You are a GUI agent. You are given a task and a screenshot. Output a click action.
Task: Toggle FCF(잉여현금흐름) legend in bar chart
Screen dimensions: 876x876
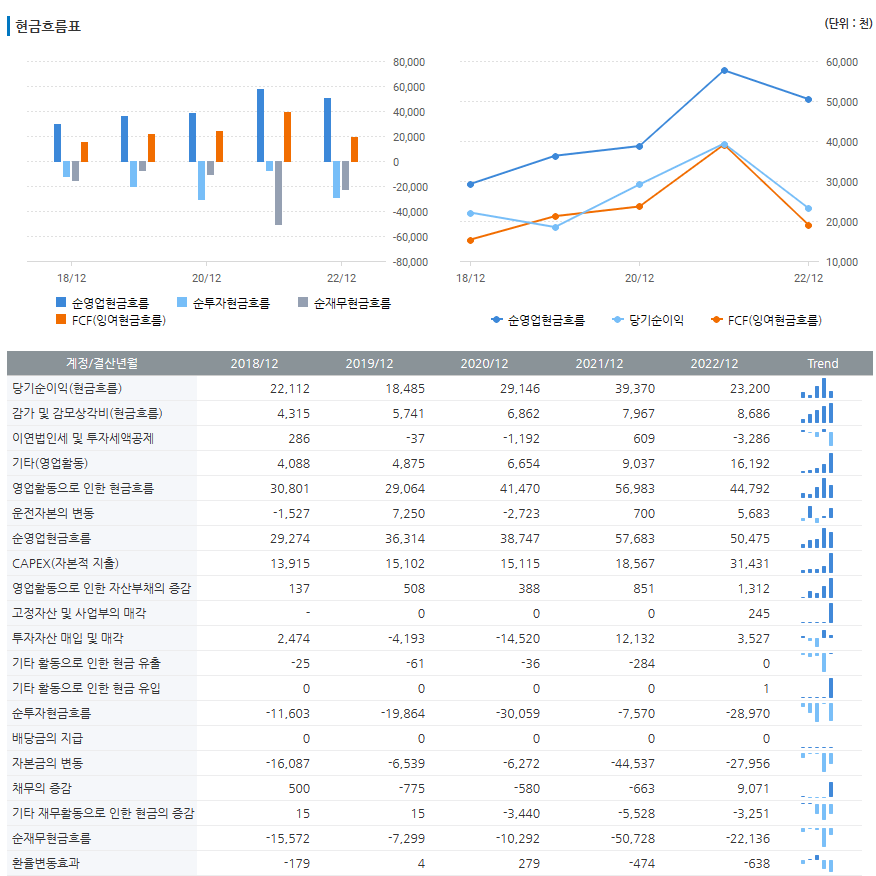pyautogui.click(x=111, y=320)
